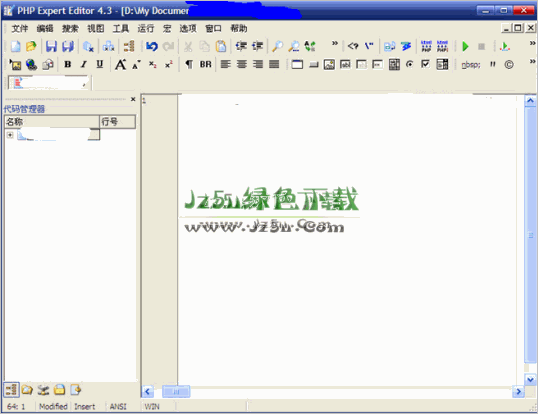Increase font size with large A icon

coord(120,64)
